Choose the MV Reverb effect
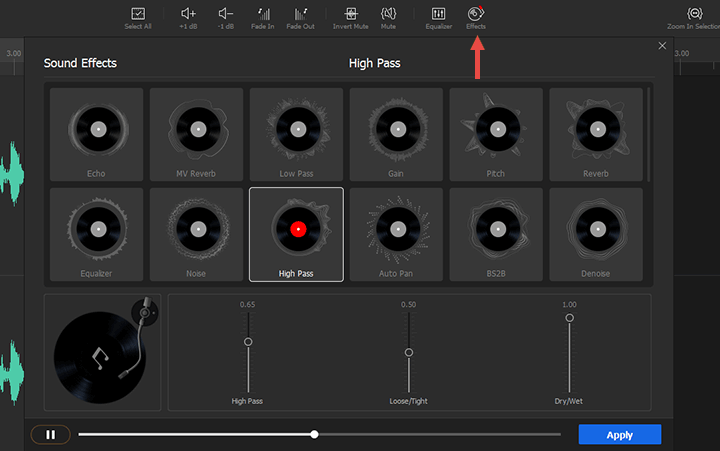 click(x=196, y=134)
